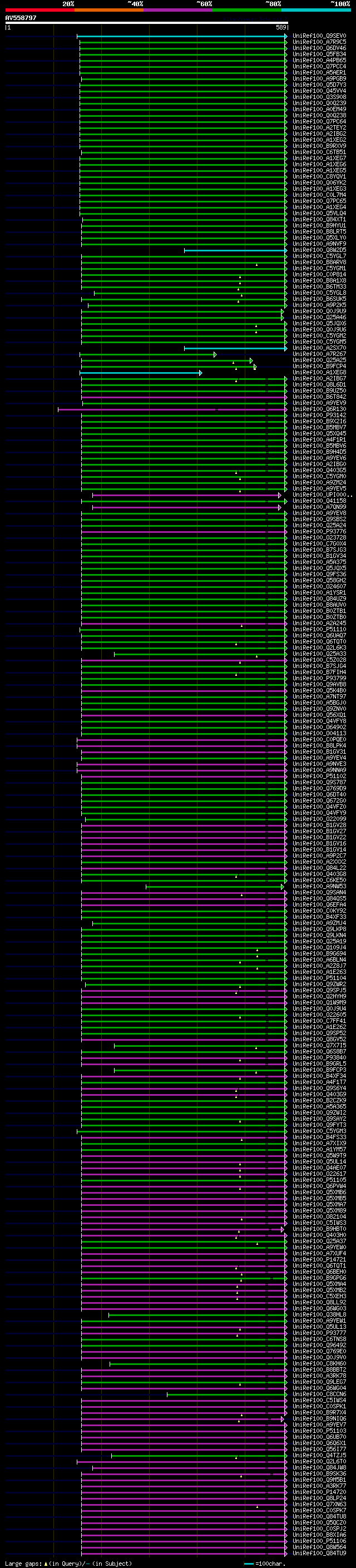Select hit label UniRef100_Q84XT1

click(x=319, y=219)
